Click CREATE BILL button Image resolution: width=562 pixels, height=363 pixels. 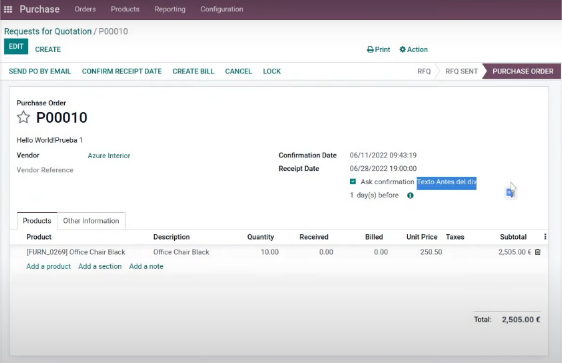tap(193, 71)
